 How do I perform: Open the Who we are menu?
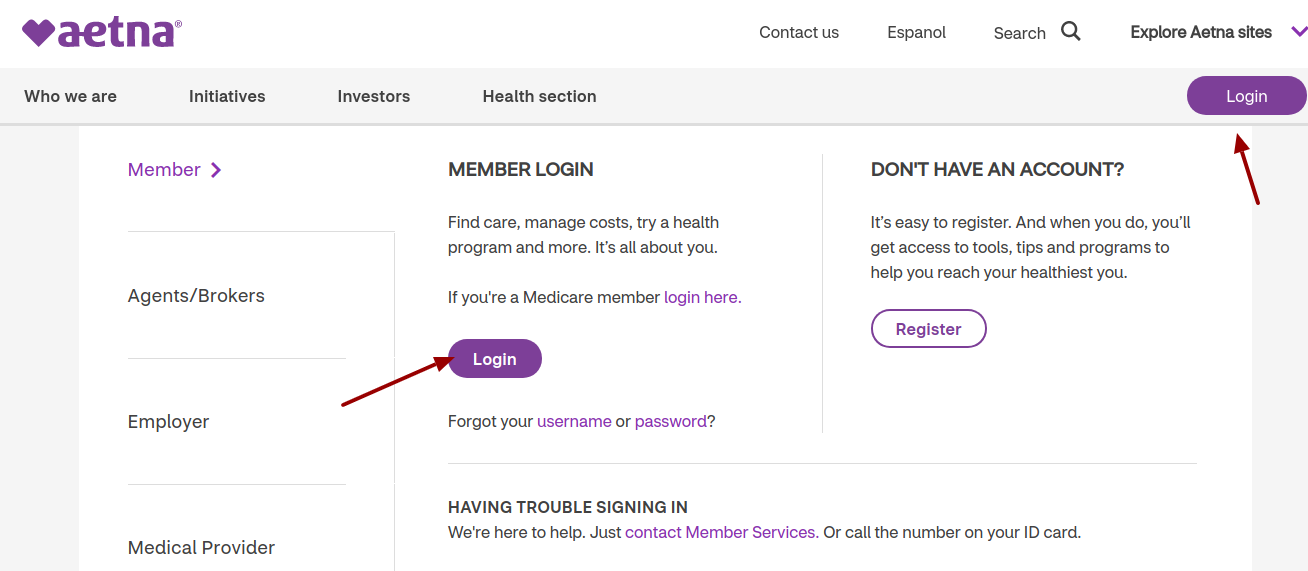[x=70, y=96]
